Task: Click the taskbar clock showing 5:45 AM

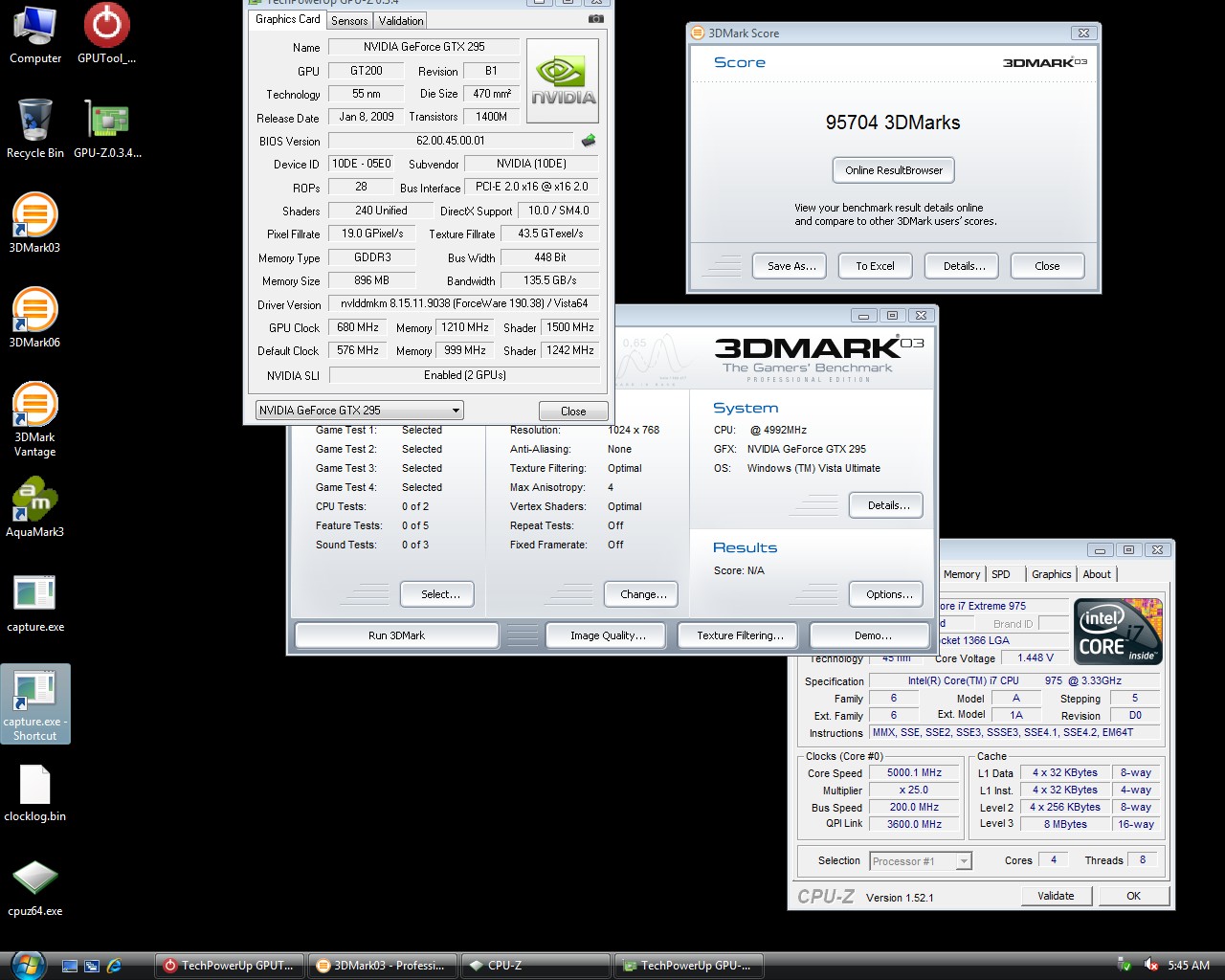Action: 1189,966
